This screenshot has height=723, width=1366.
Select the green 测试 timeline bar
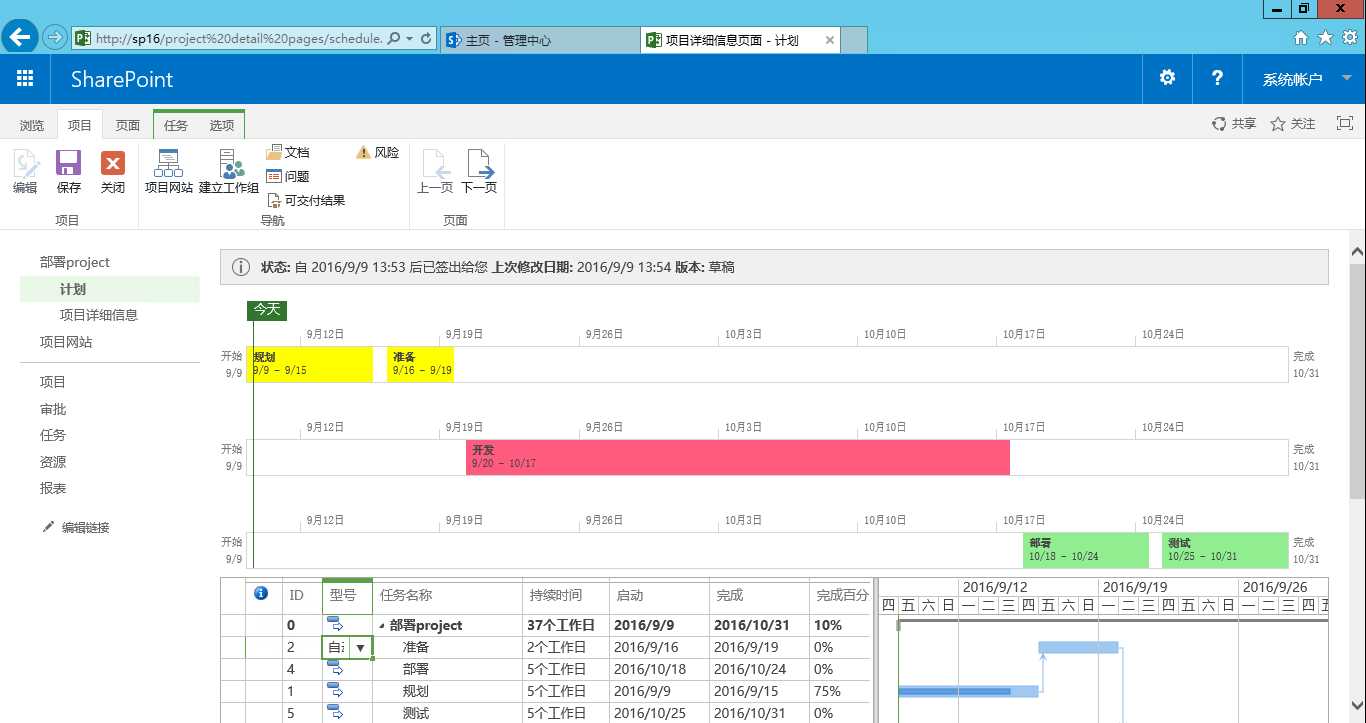(x=1225, y=550)
